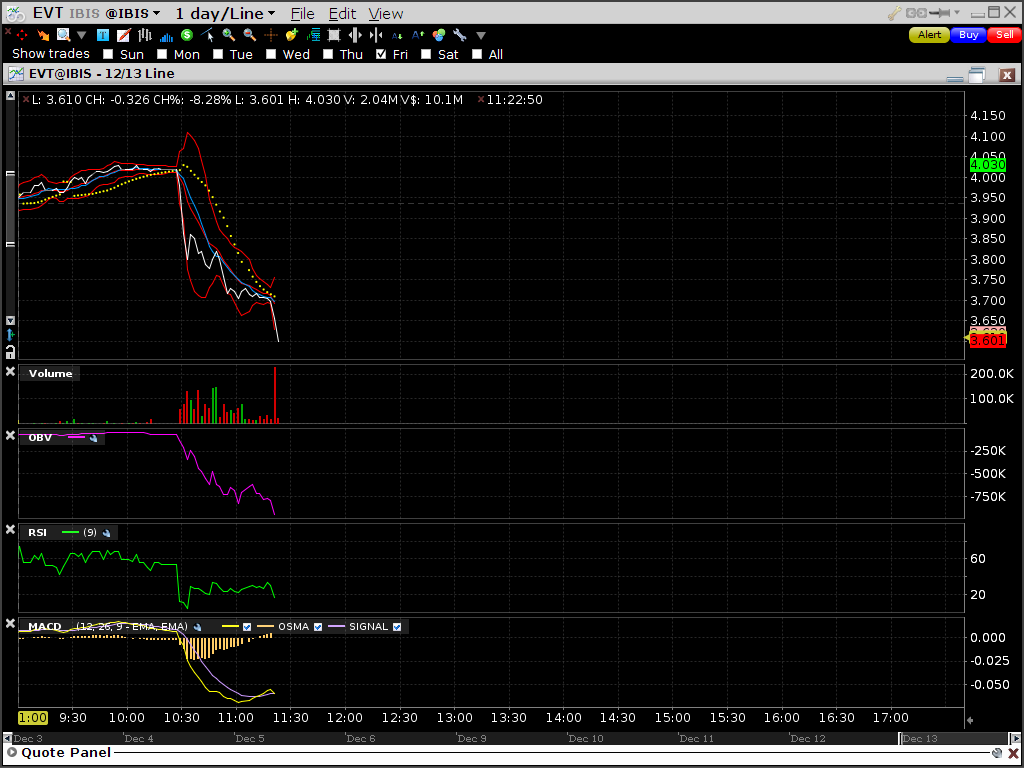Zoom out with the minus magnifier

pyautogui.click(x=249, y=35)
